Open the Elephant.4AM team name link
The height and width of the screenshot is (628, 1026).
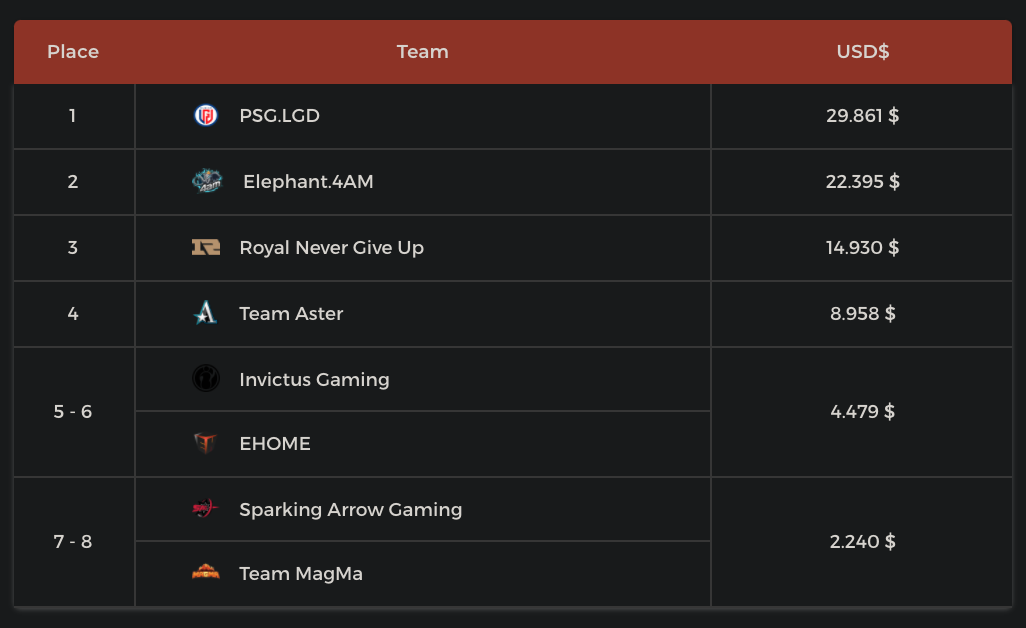pyautogui.click(x=308, y=182)
